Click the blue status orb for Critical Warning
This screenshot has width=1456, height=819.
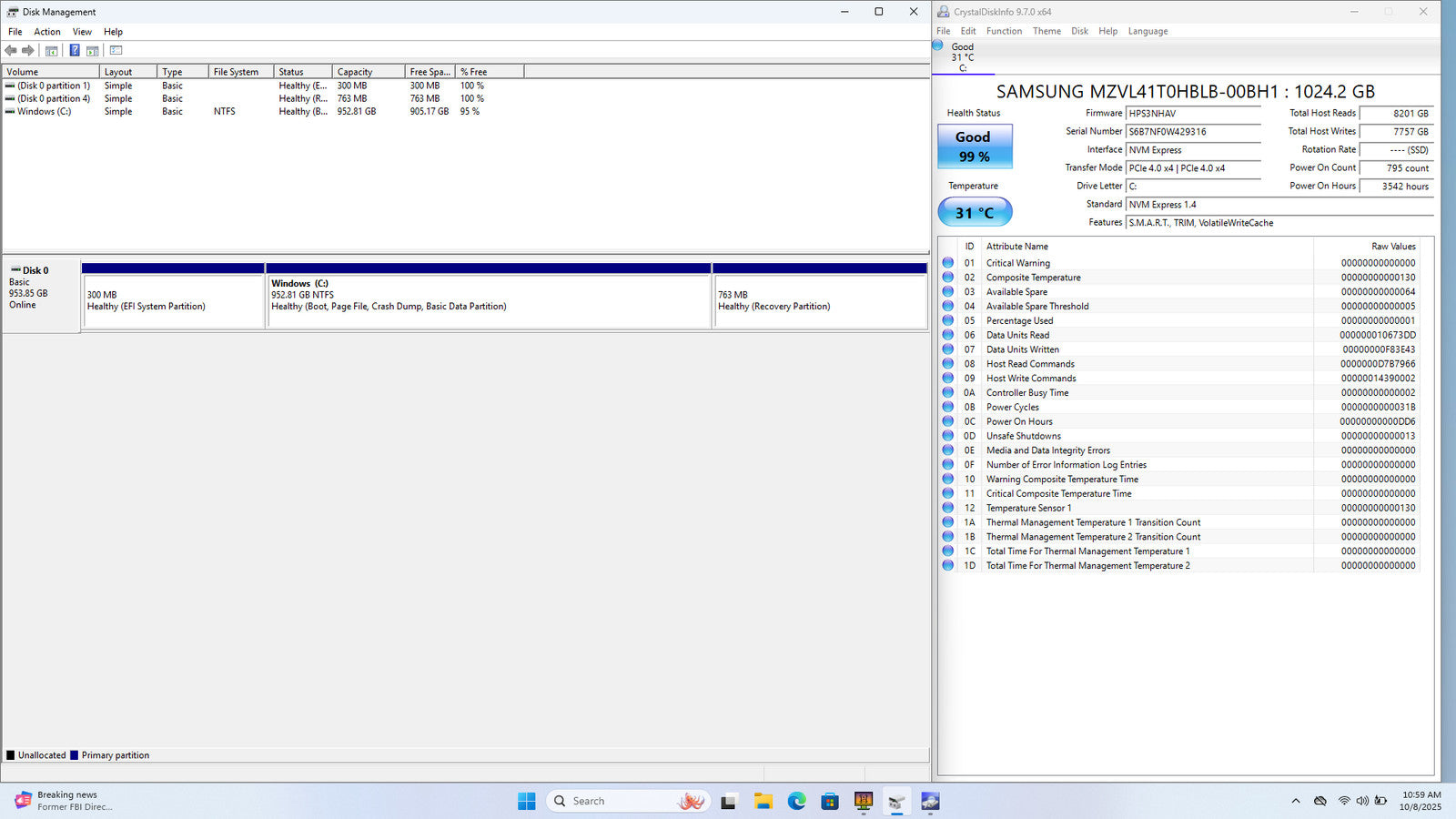pos(948,263)
